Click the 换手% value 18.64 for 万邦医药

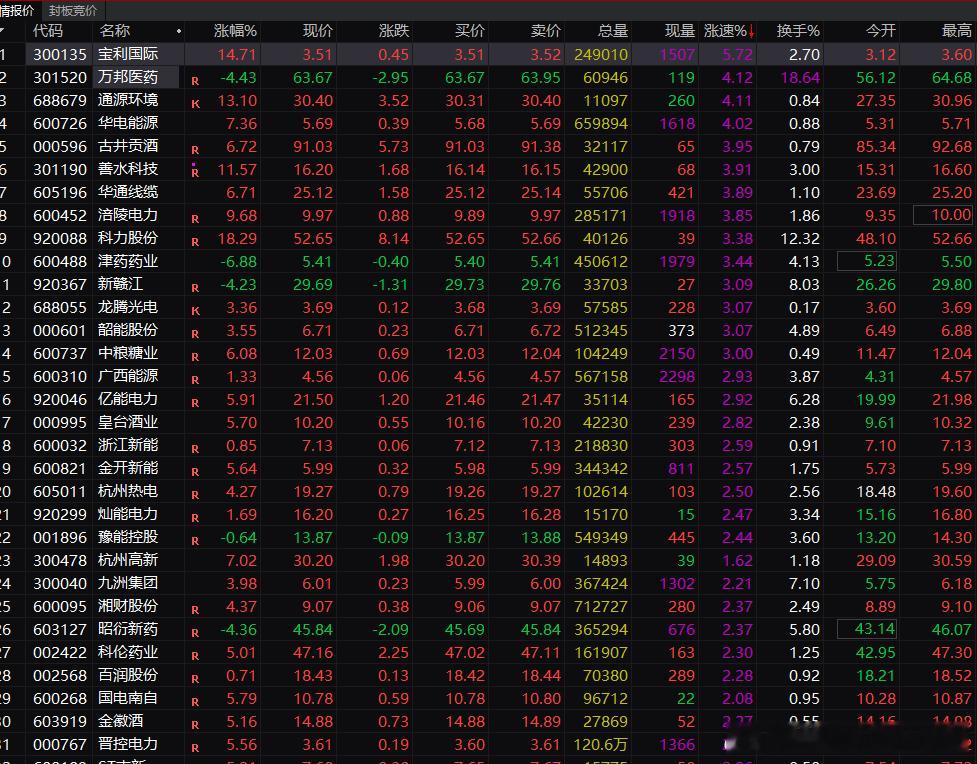click(x=800, y=77)
